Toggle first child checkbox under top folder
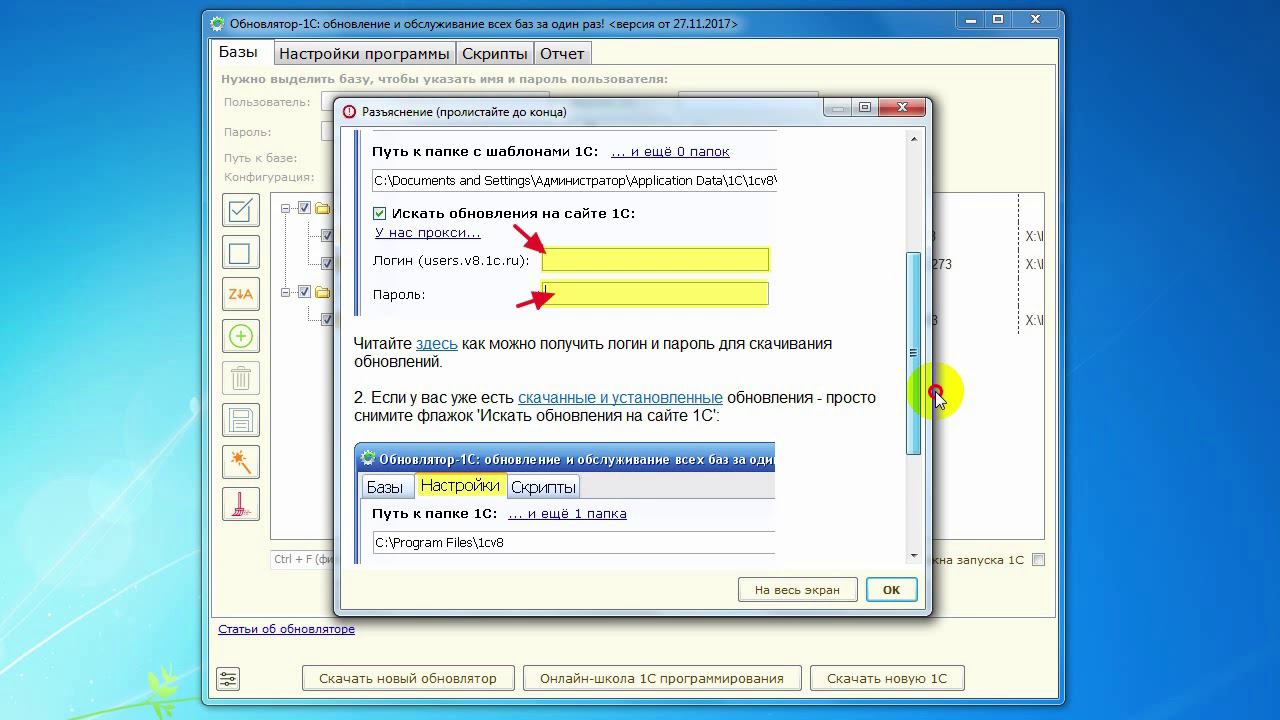 point(328,236)
